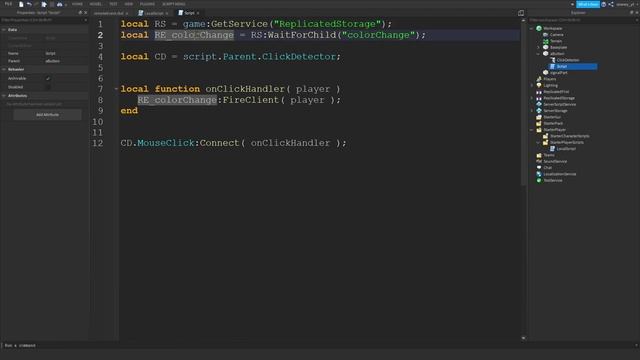Click the selected Script icon in Explorer
The image size is (640, 360).
coord(552,66)
